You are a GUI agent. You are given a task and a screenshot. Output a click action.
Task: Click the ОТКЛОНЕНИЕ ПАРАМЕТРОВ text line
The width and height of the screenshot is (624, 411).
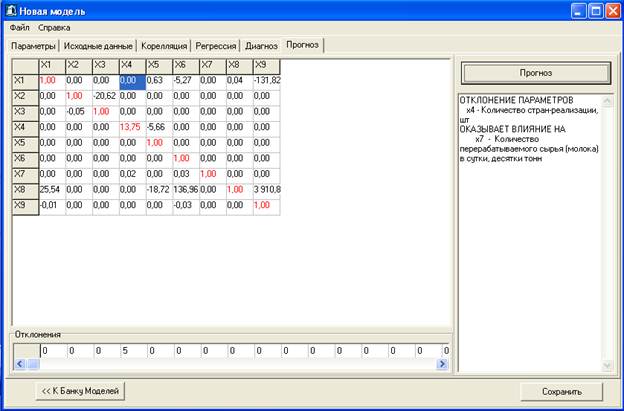[517, 100]
